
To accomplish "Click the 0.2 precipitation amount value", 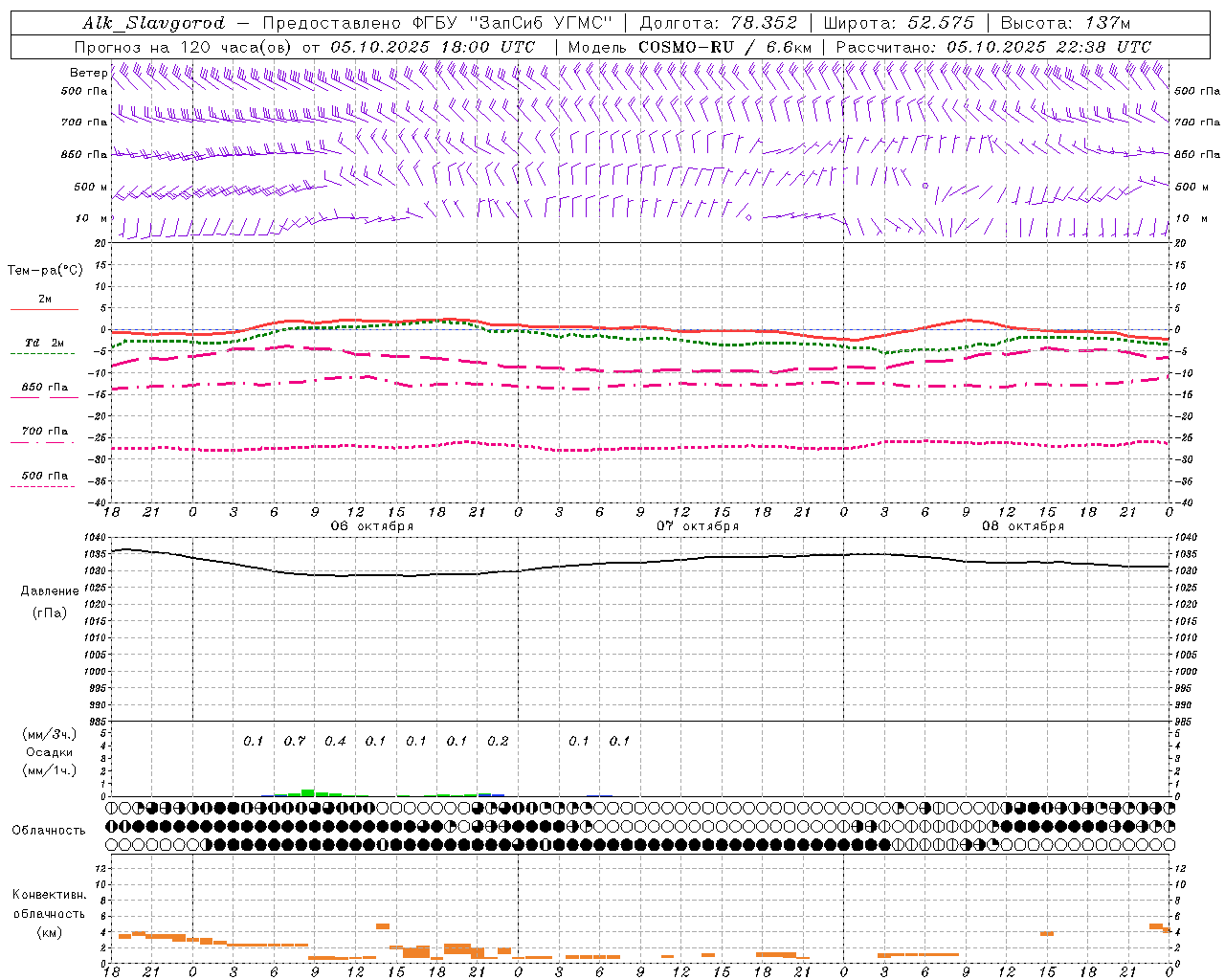I will [498, 742].
